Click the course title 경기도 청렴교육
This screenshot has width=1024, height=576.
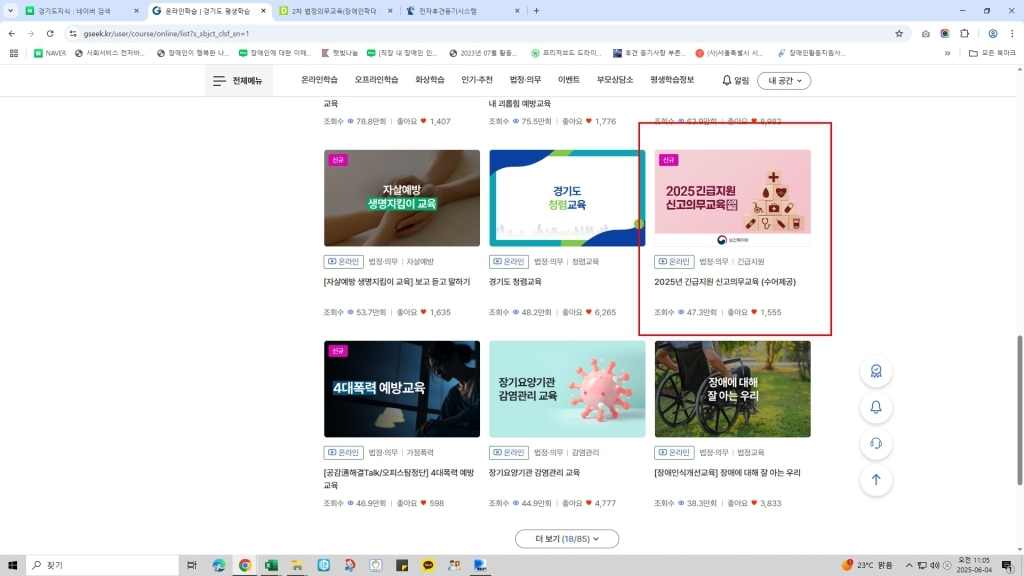pyautogui.click(x=515, y=282)
